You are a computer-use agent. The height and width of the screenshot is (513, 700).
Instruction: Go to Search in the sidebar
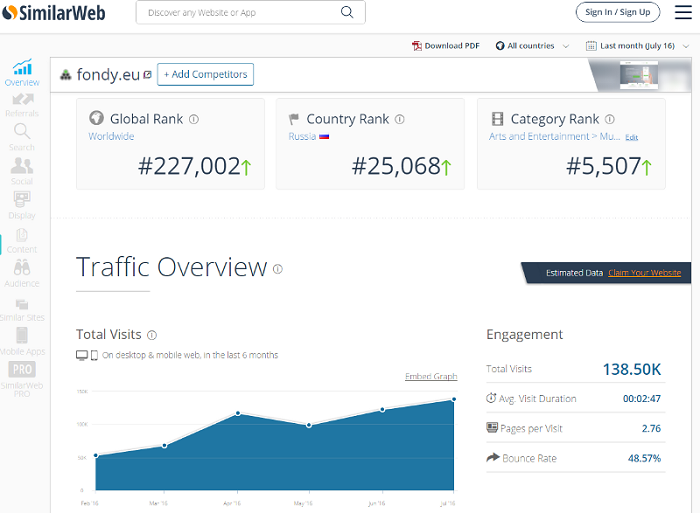[x=22, y=138]
